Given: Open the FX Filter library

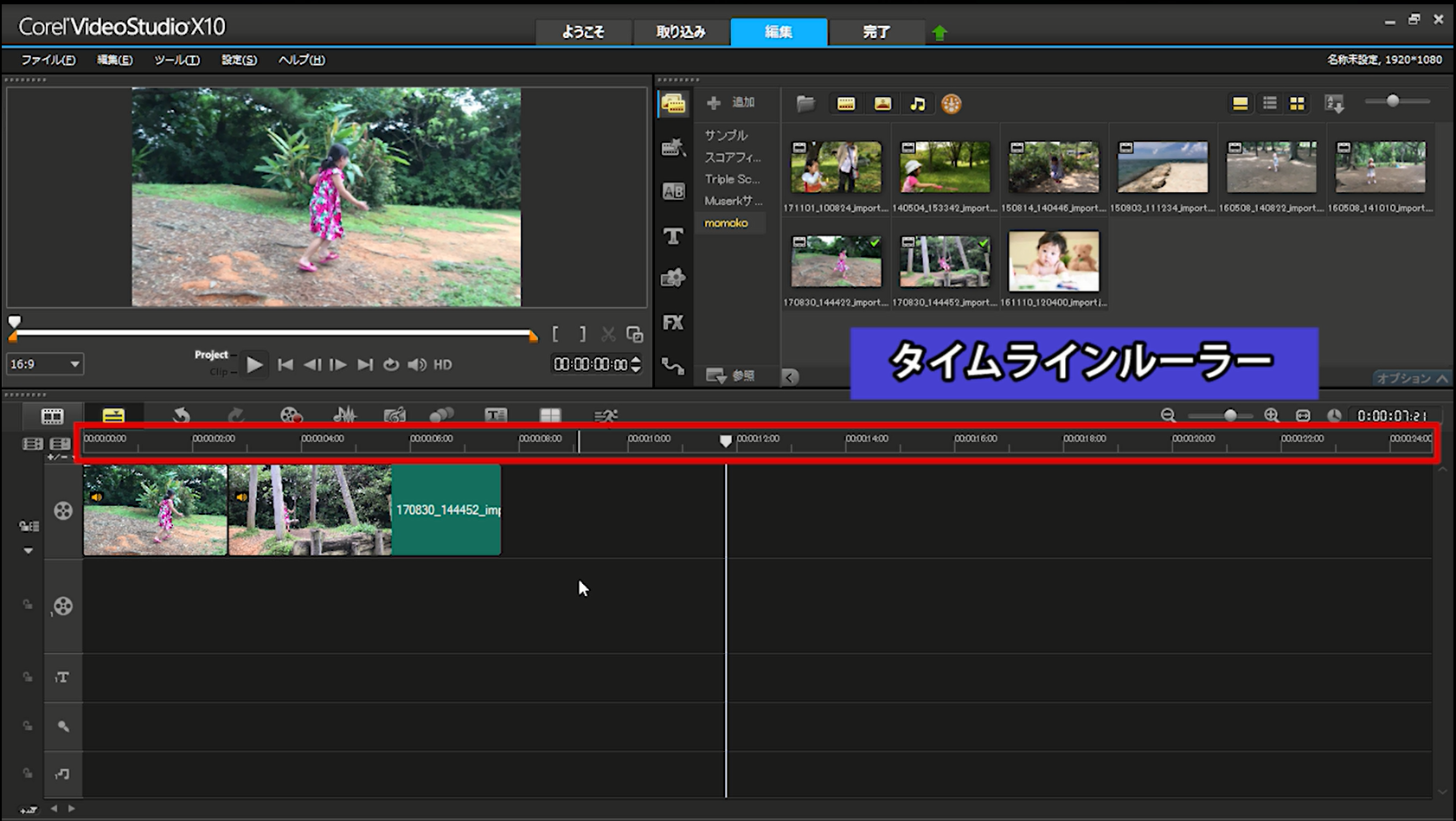Looking at the screenshot, I should point(673,322).
